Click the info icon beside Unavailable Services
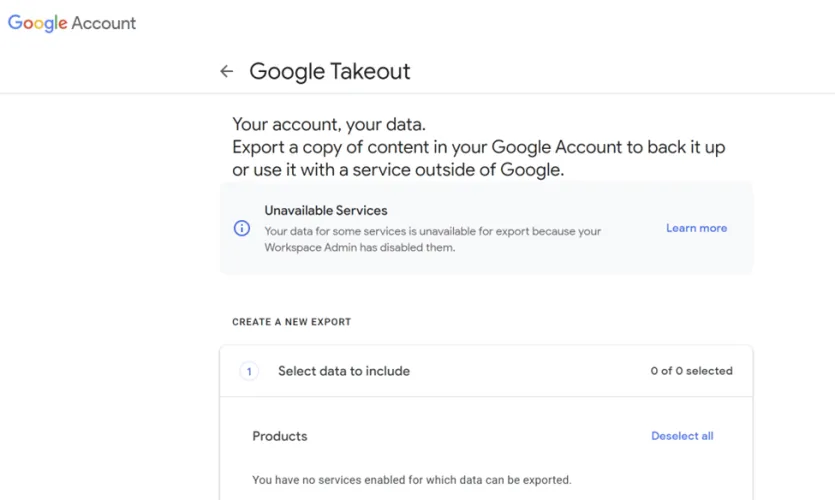This screenshot has width=835, height=500. 241,228
